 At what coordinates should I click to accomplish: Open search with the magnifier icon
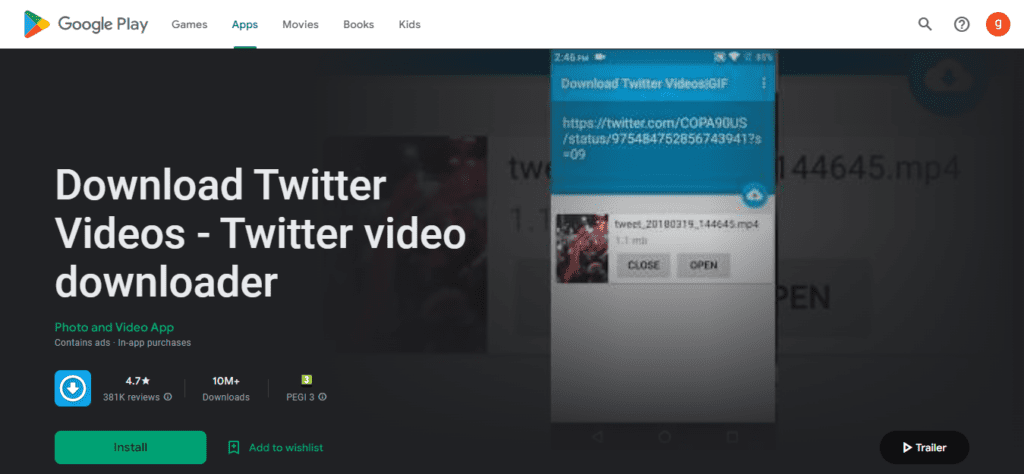[x=925, y=24]
